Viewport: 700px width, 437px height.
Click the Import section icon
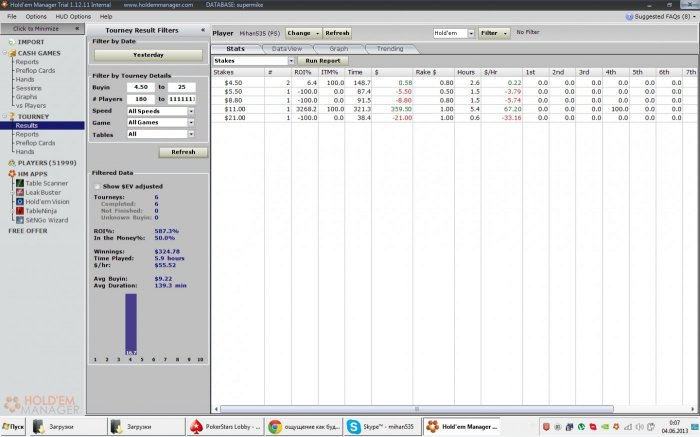[x=12, y=42]
